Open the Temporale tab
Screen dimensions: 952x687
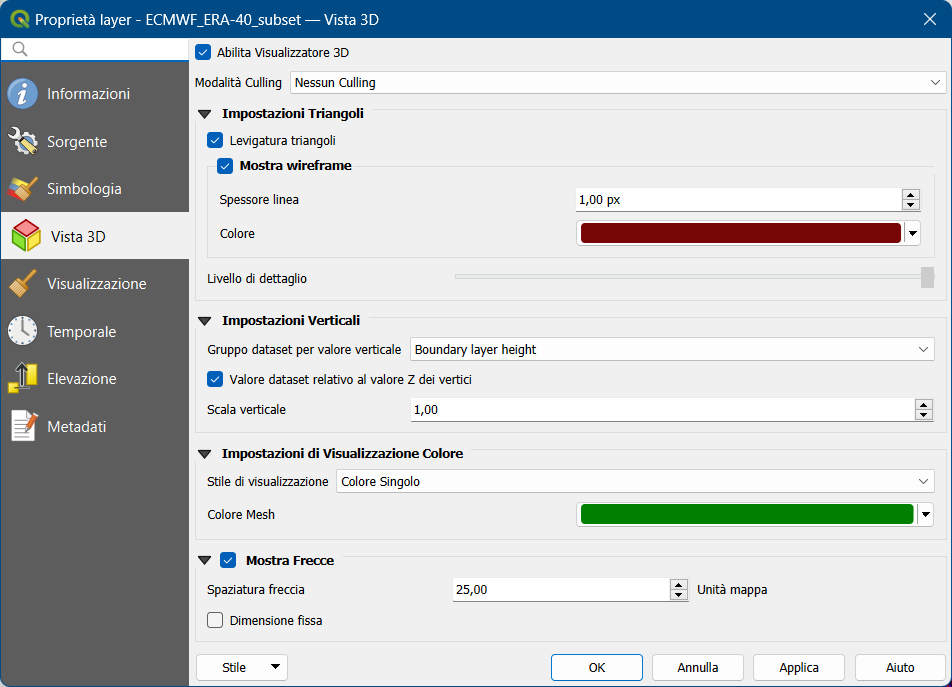[95, 331]
